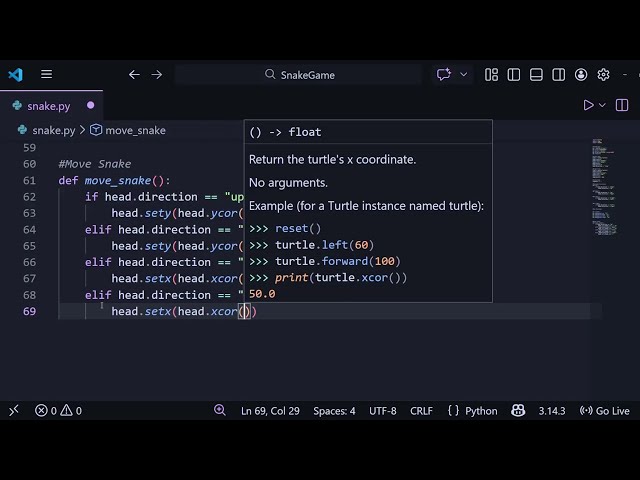This screenshot has width=640, height=480.
Task: Open the Accounts icon
Action: (x=581, y=75)
